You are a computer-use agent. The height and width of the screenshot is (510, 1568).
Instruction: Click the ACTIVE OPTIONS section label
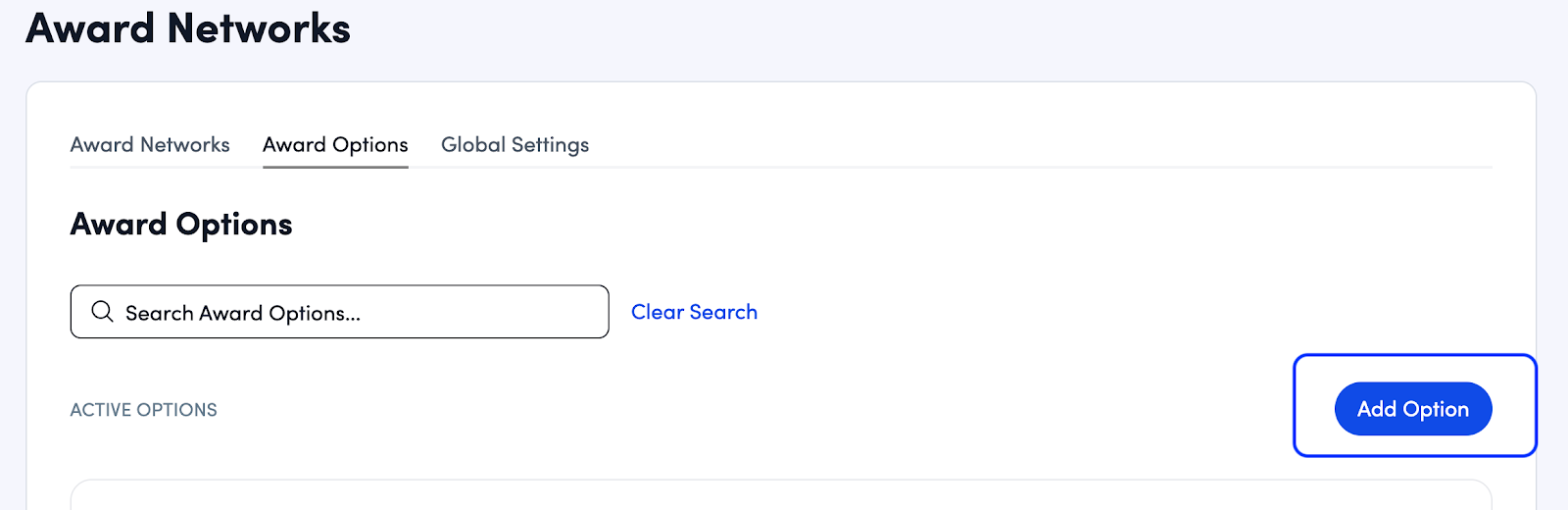[144, 410]
